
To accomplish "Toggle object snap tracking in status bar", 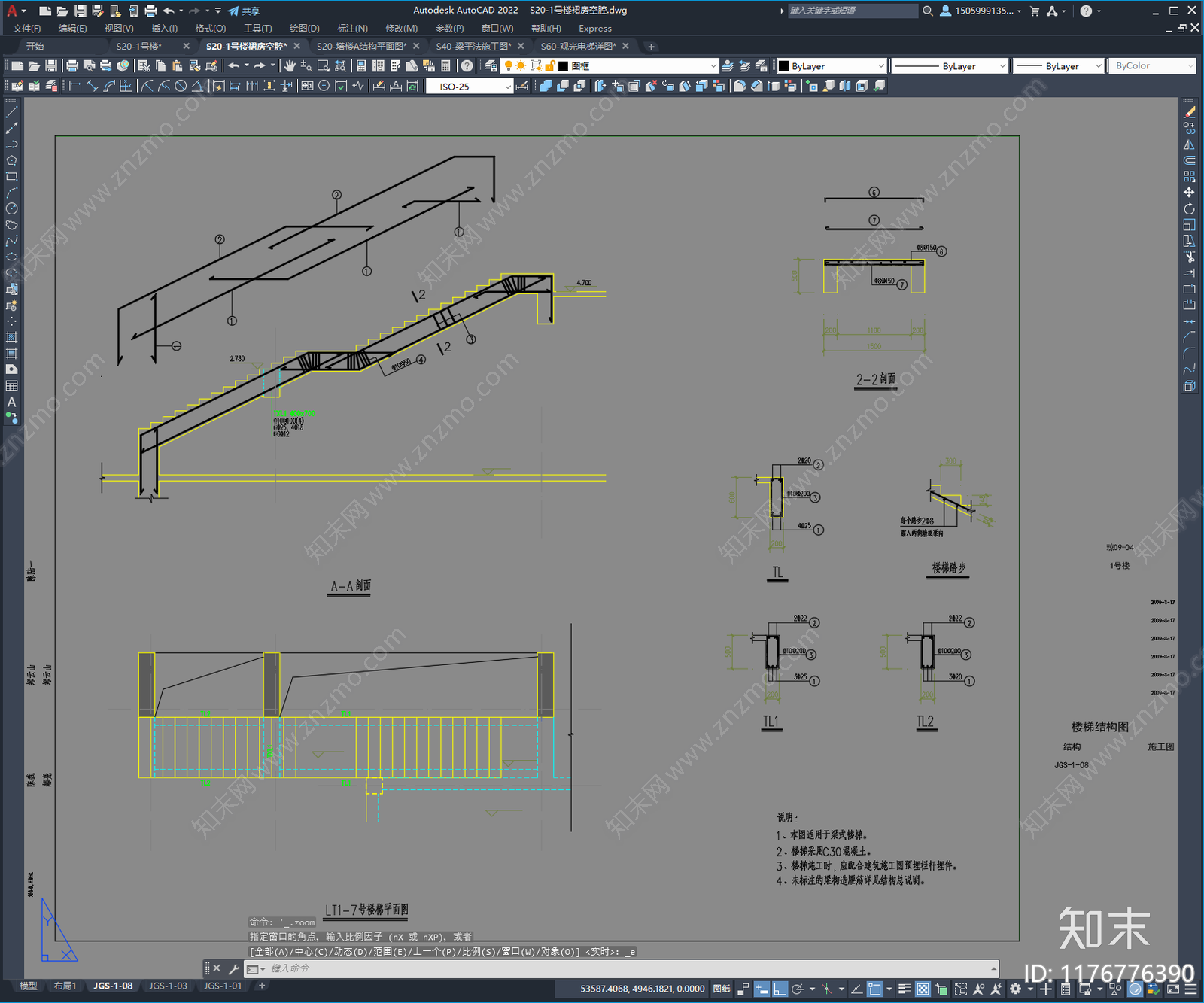I will (x=856, y=989).
